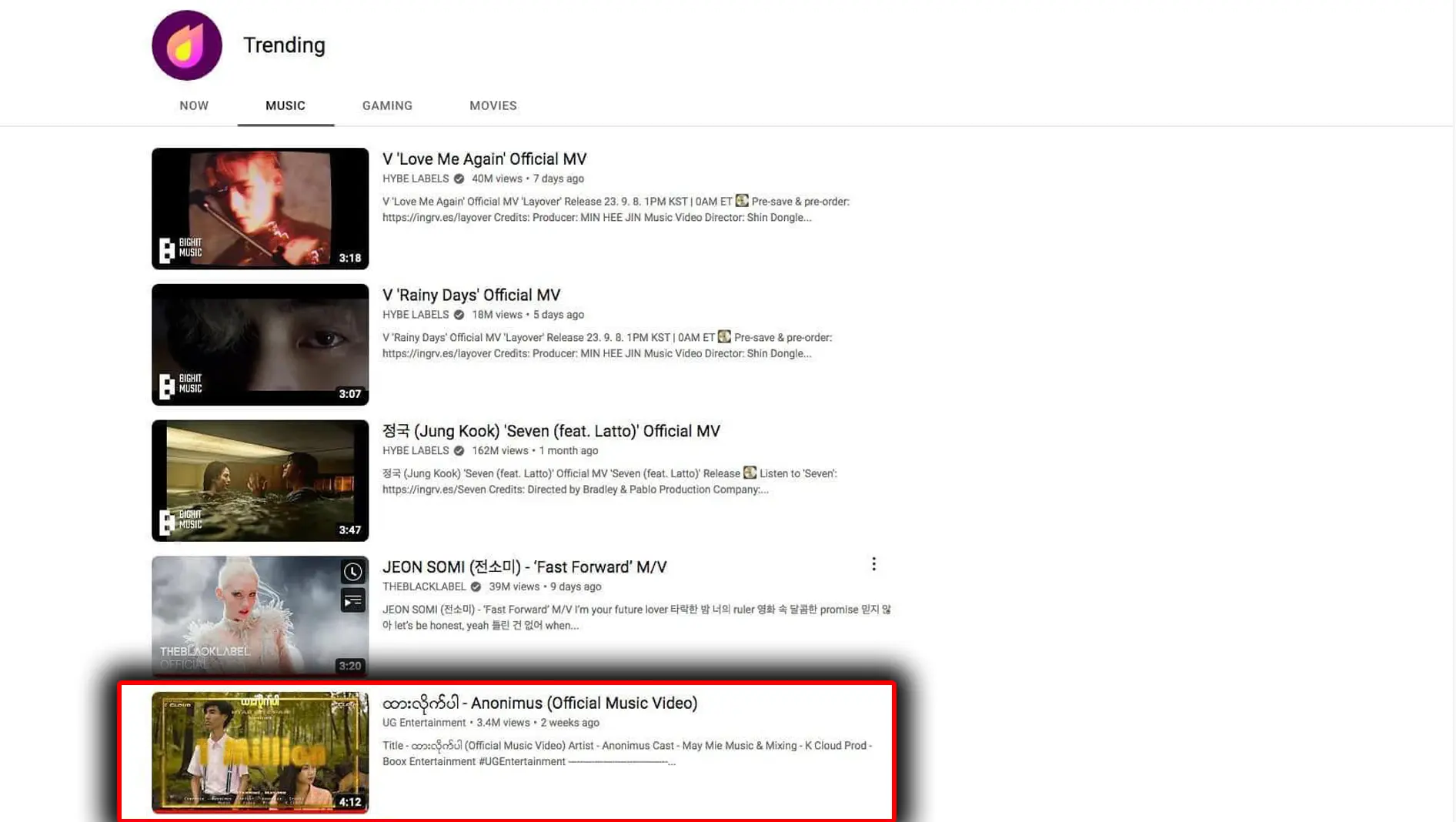Select the MUSIC tab
This screenshot has height=822, width=1456.
(286, 105)
